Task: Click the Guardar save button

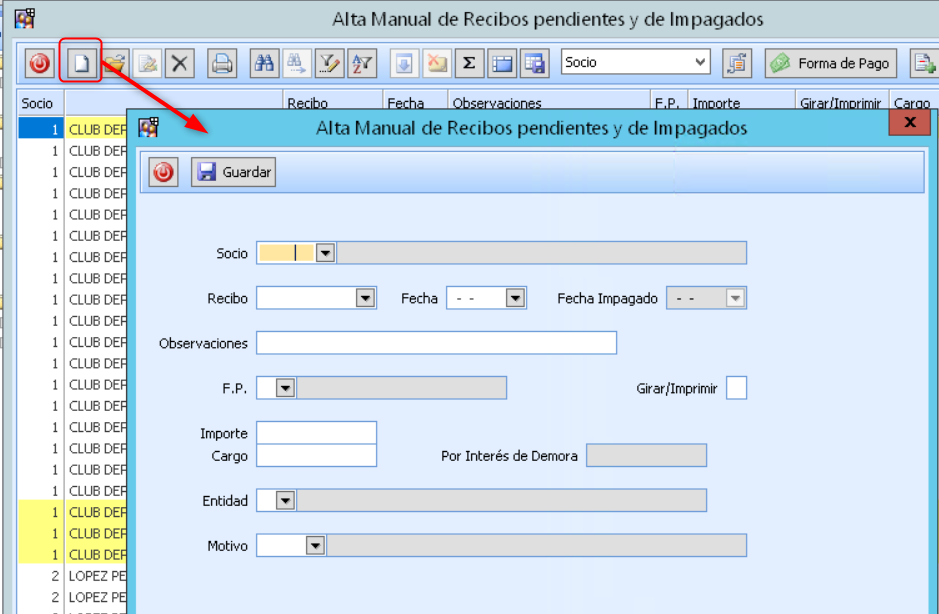Action: (234, 172)
